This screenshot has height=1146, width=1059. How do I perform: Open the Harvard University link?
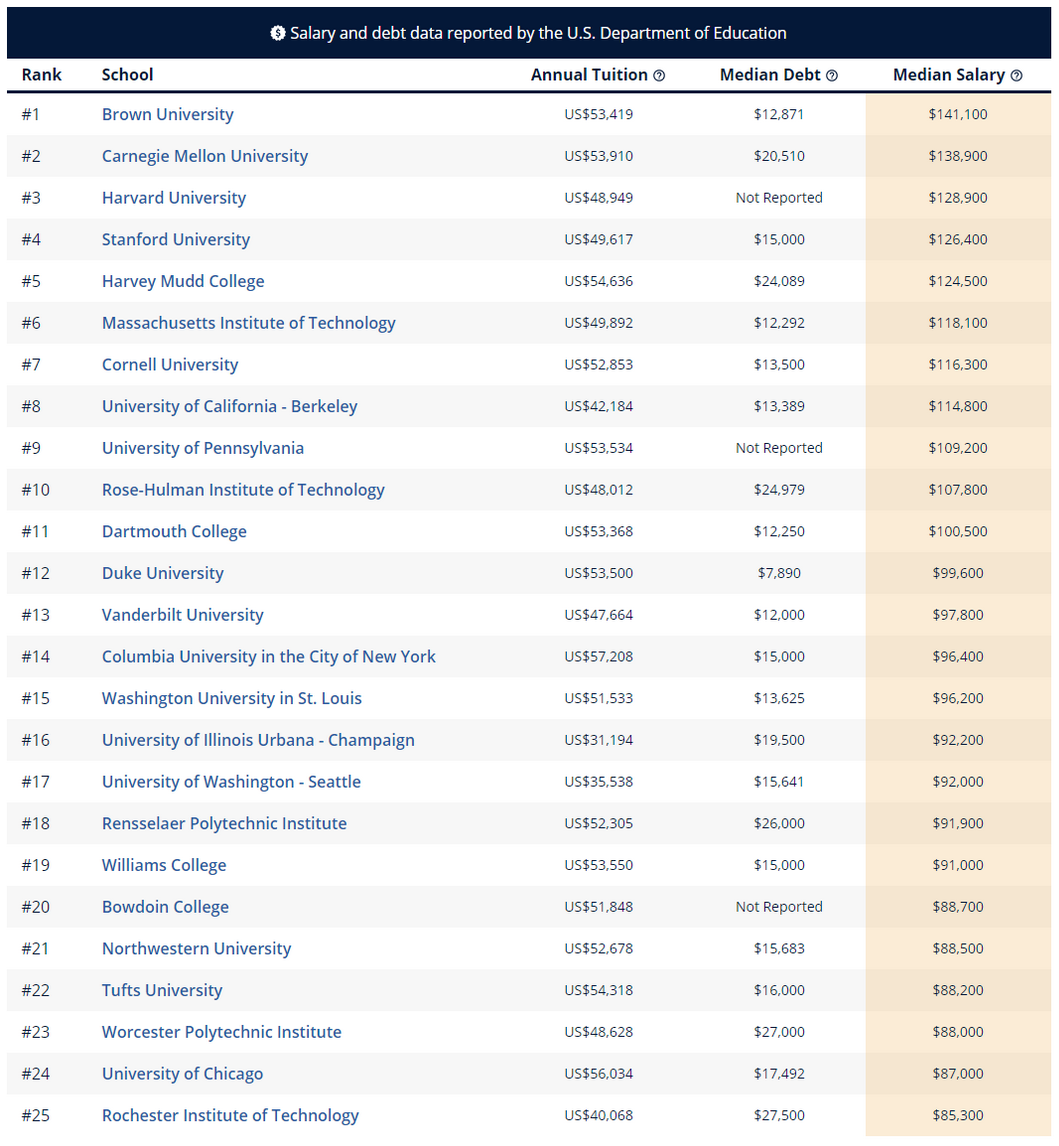[174, 198]
